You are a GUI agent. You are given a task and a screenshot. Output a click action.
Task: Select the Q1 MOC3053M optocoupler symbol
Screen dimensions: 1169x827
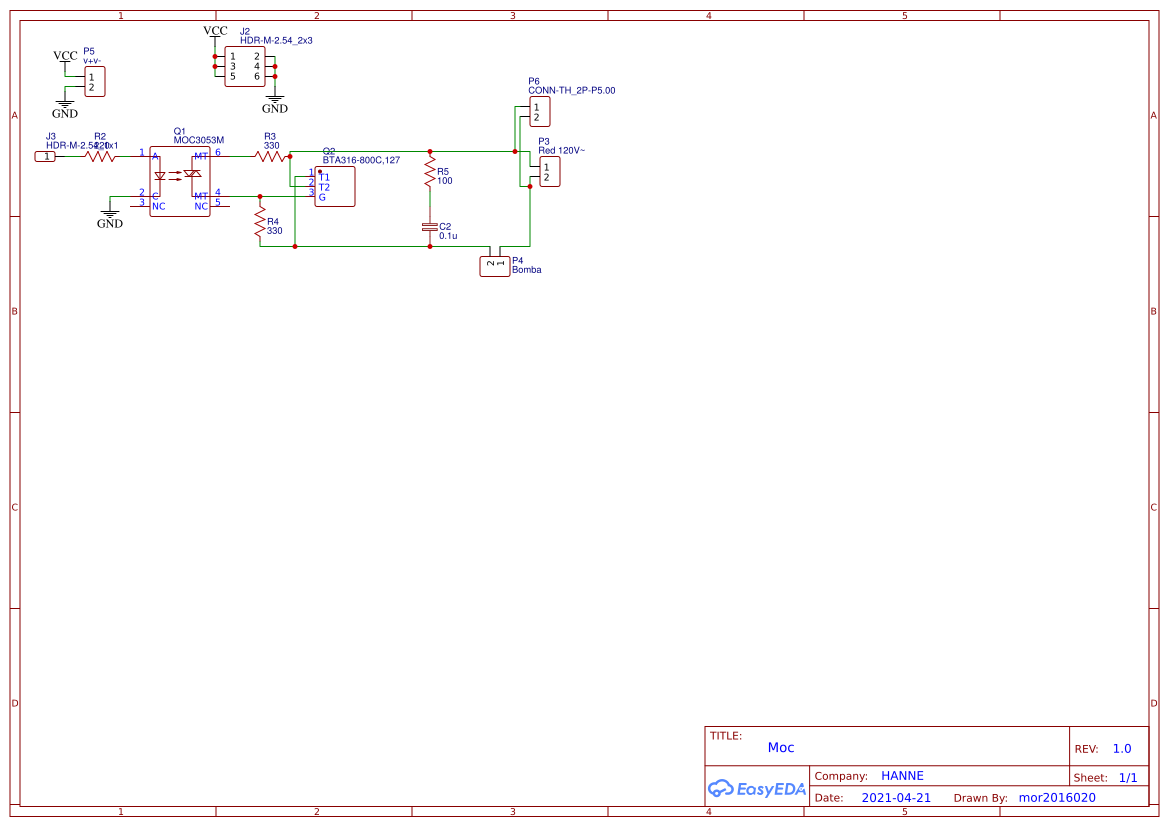pyautogui.click(x=182, y=178)
